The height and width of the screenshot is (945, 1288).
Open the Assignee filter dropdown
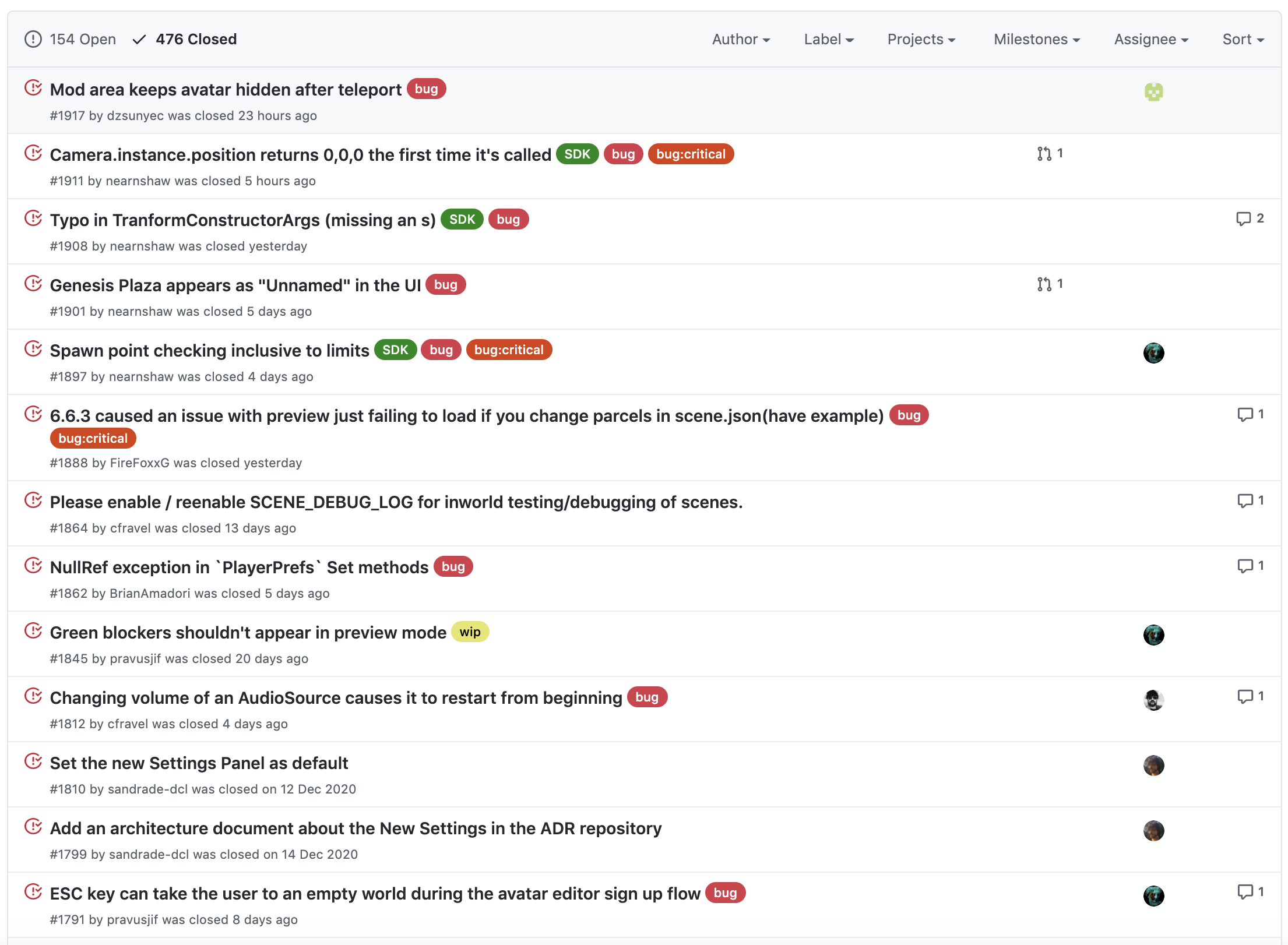tap(1150, 40)
